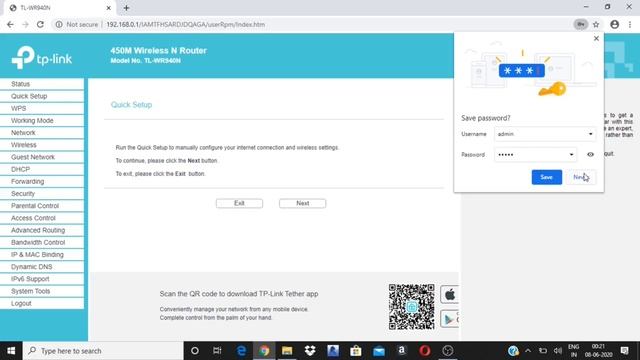The image size is (640, 360).
Task: Click the Not secure info icon
Action: 59,24
